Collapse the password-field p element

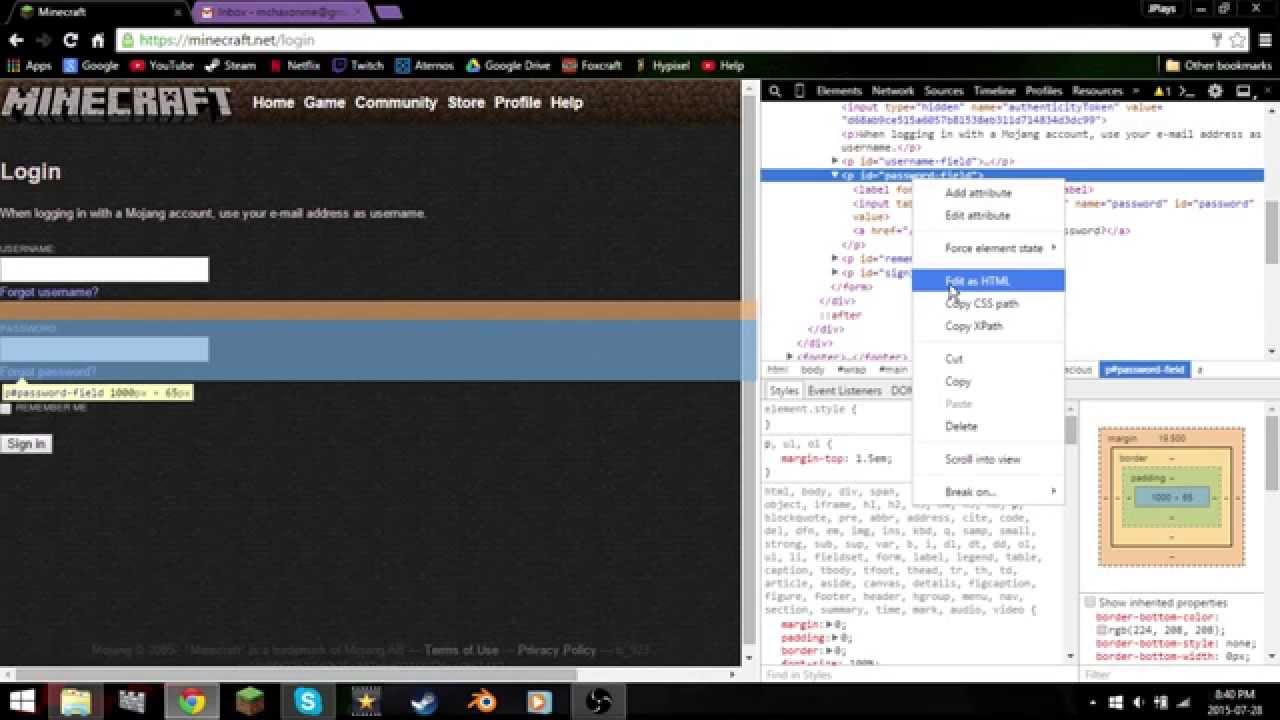835,175
